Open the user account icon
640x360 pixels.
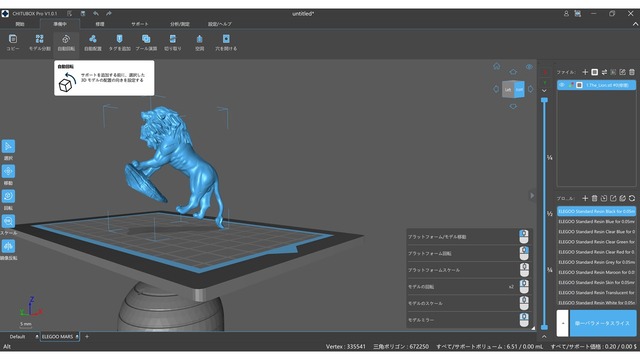click(x=566, y=13)
